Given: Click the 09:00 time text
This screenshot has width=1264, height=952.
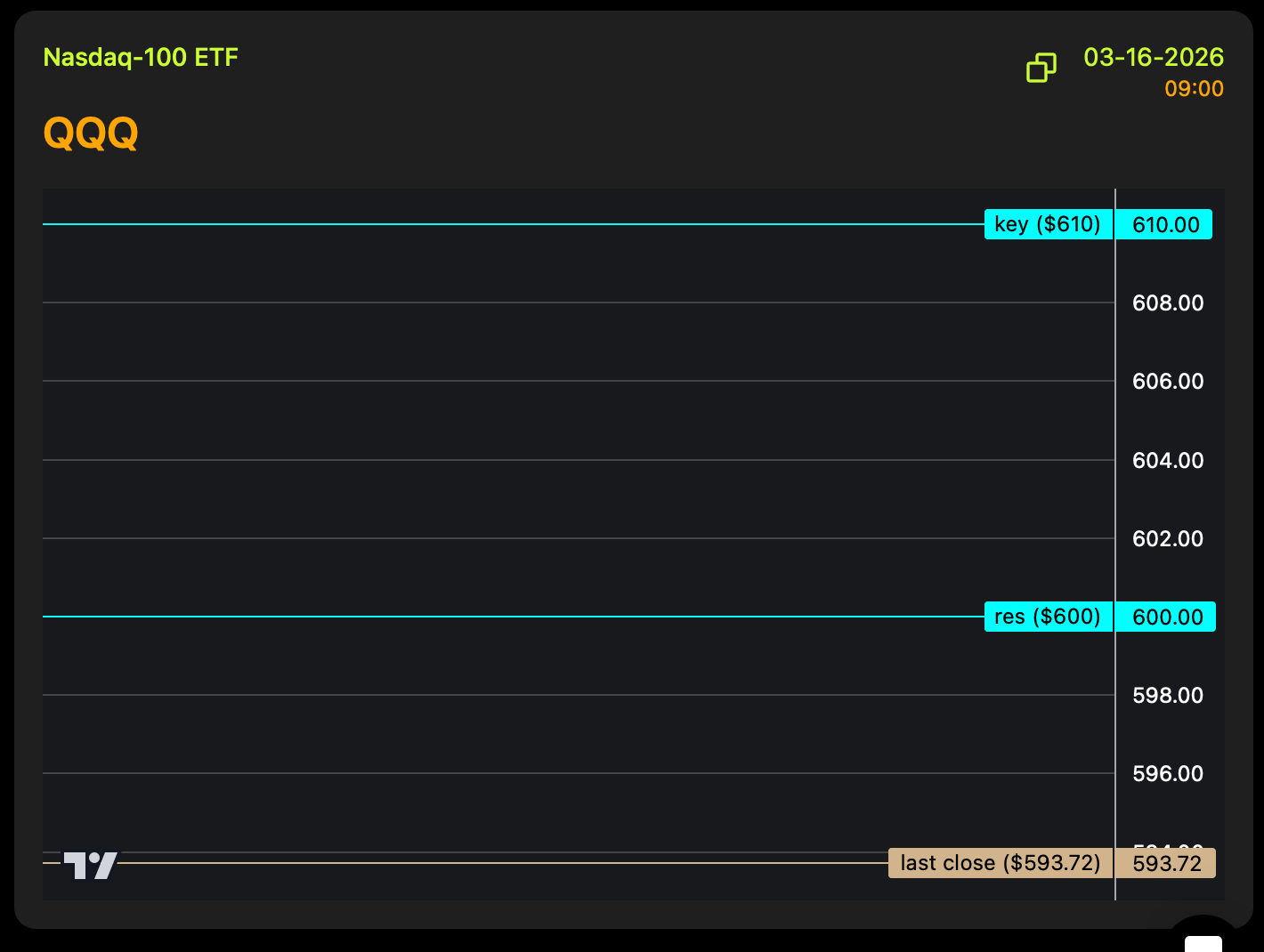Looking at the screenshot, I should (x=1194, y=89).
